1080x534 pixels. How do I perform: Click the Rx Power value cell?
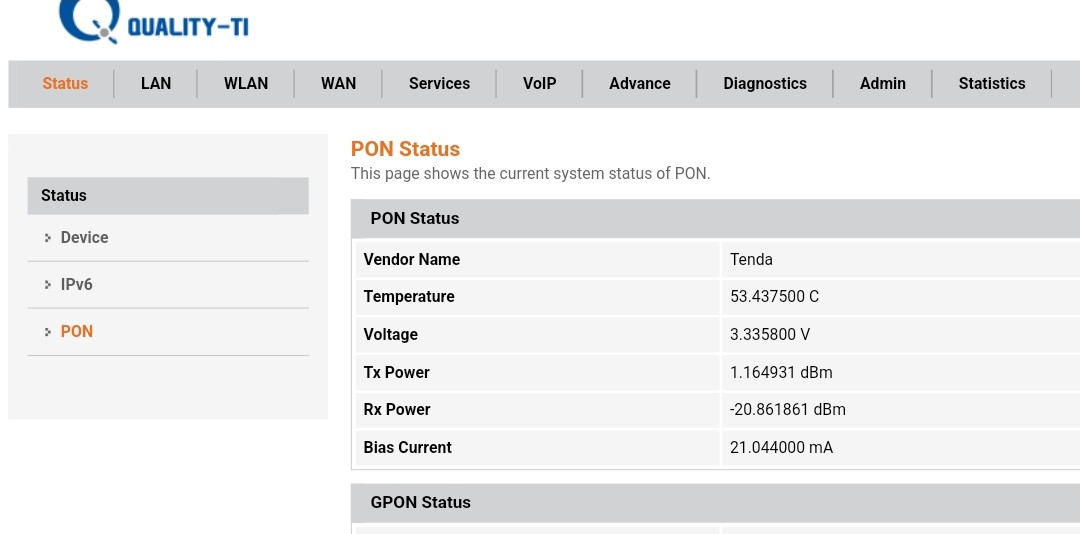click(787, 410)
